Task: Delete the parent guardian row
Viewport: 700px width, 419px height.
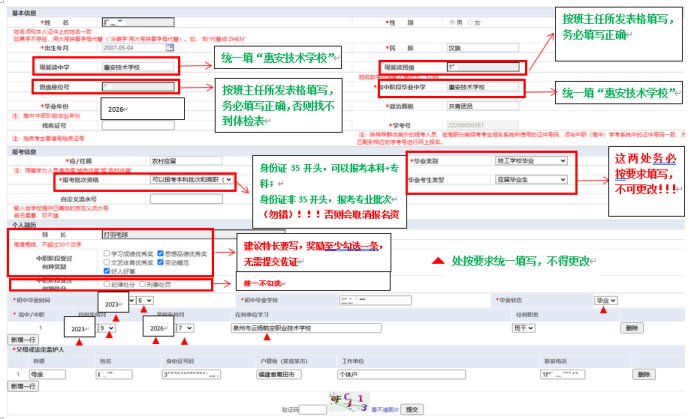Action: (x=643, y=374)
